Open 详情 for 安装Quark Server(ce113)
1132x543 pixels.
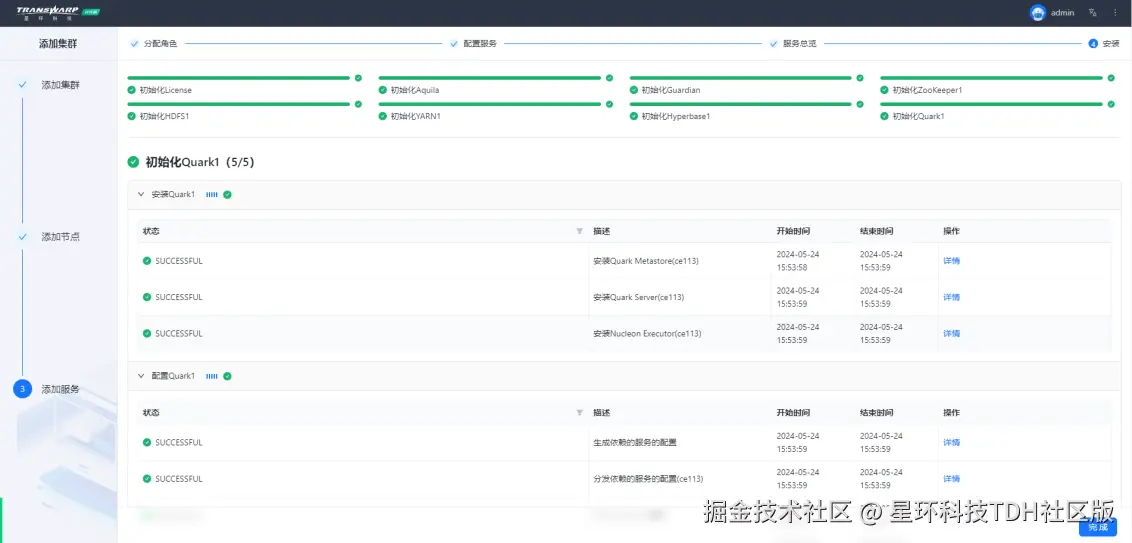[952, 297]
